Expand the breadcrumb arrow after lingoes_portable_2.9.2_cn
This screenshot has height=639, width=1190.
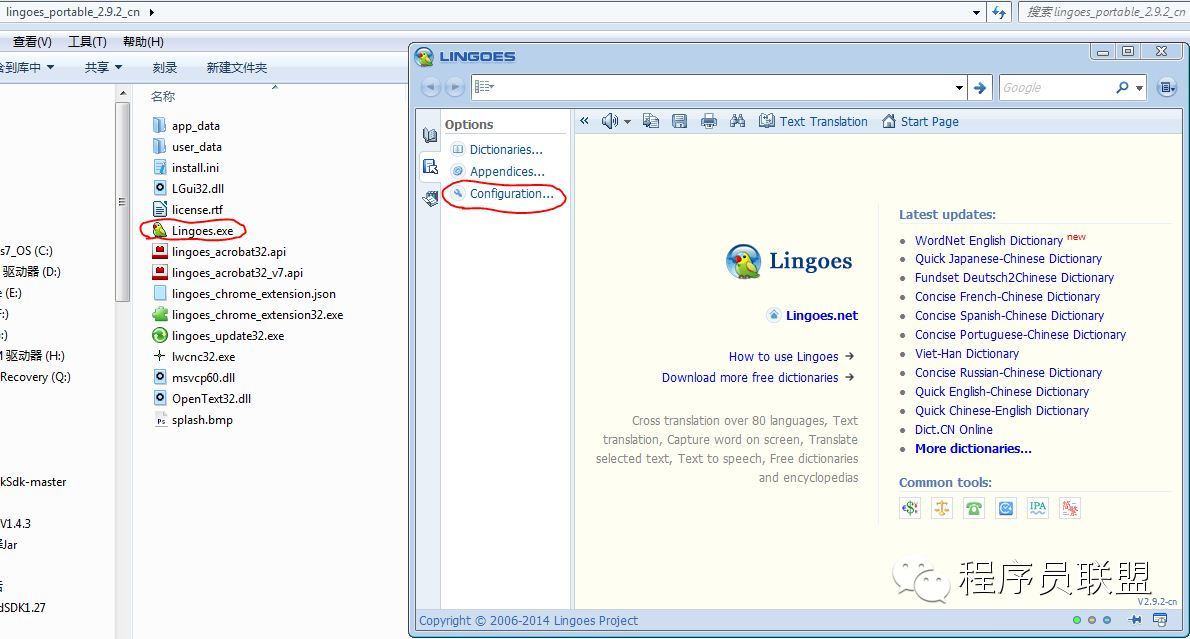click(153, 12)
